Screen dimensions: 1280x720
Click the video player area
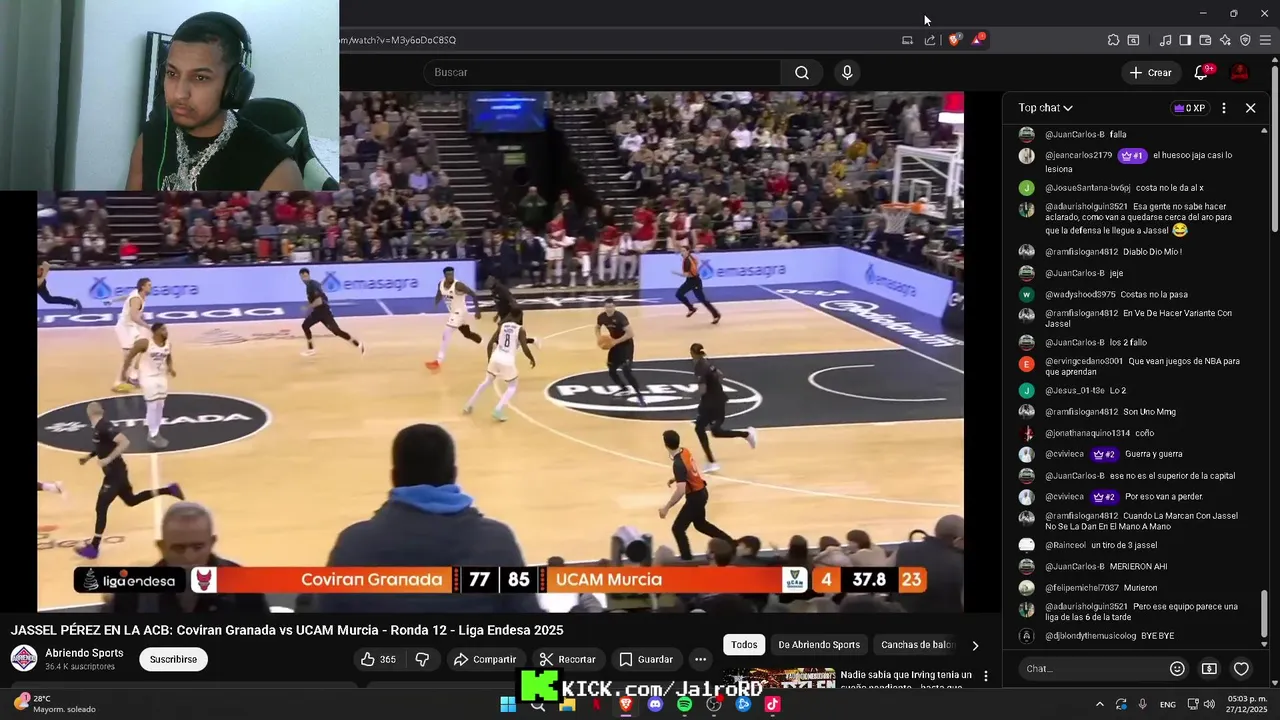click(x=500, y=352)
